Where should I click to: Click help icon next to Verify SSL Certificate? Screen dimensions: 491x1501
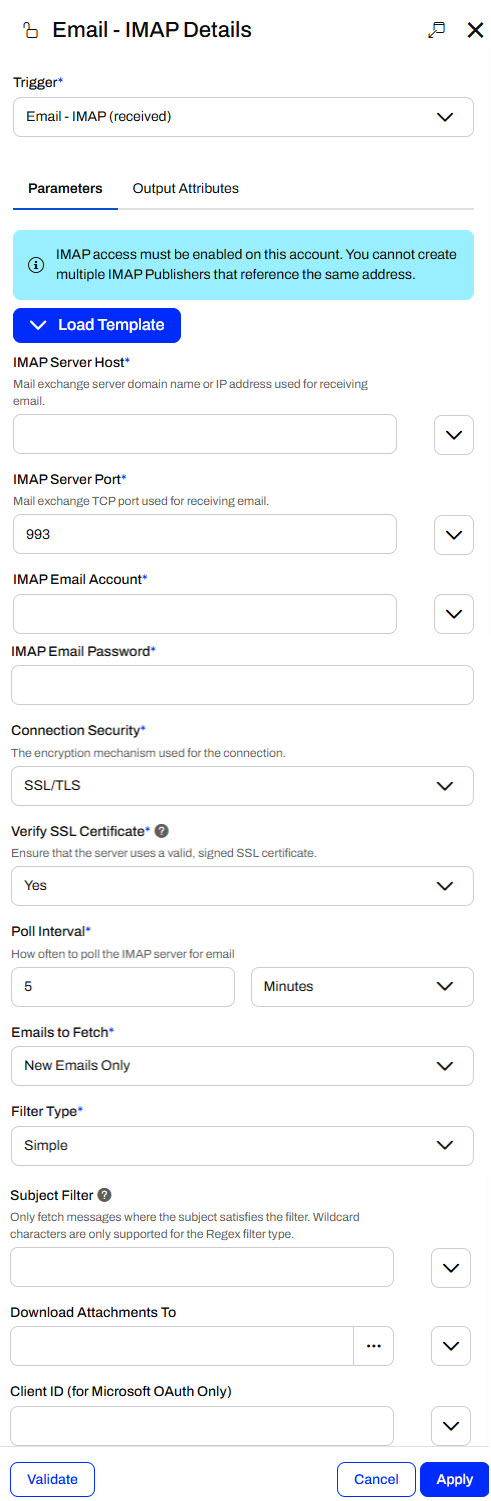click(x=162, y=831)
